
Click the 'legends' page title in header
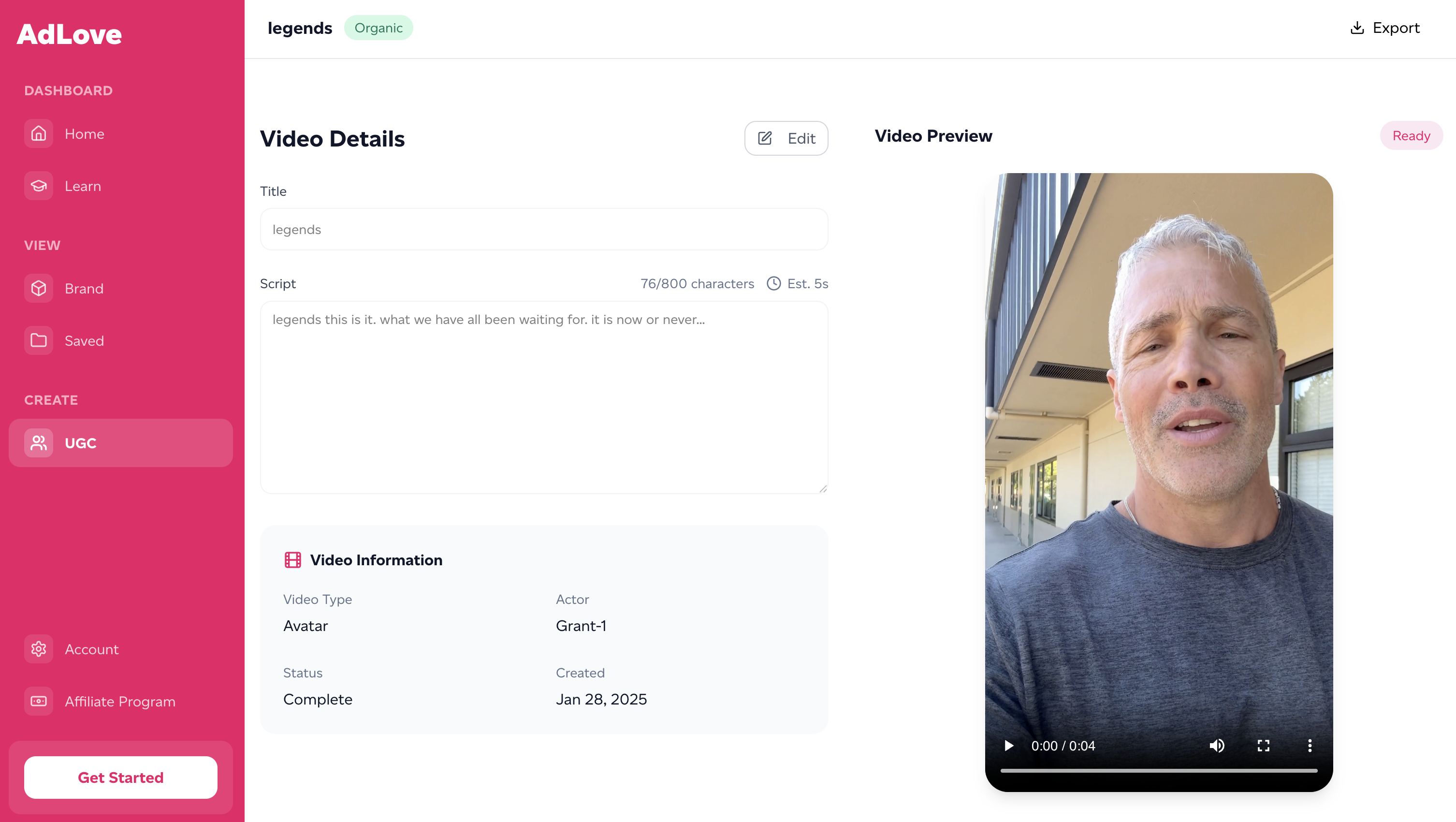coord(300,28)
